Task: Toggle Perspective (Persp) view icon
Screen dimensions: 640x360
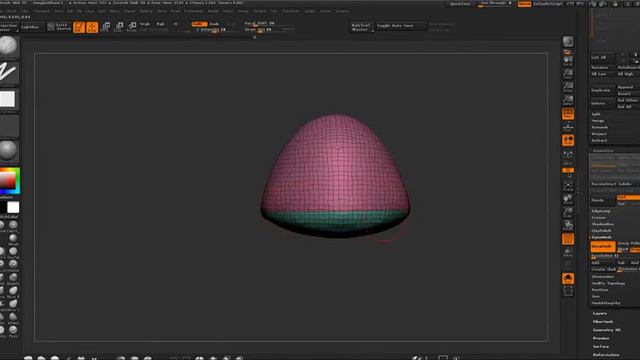Action: (568, 114)
